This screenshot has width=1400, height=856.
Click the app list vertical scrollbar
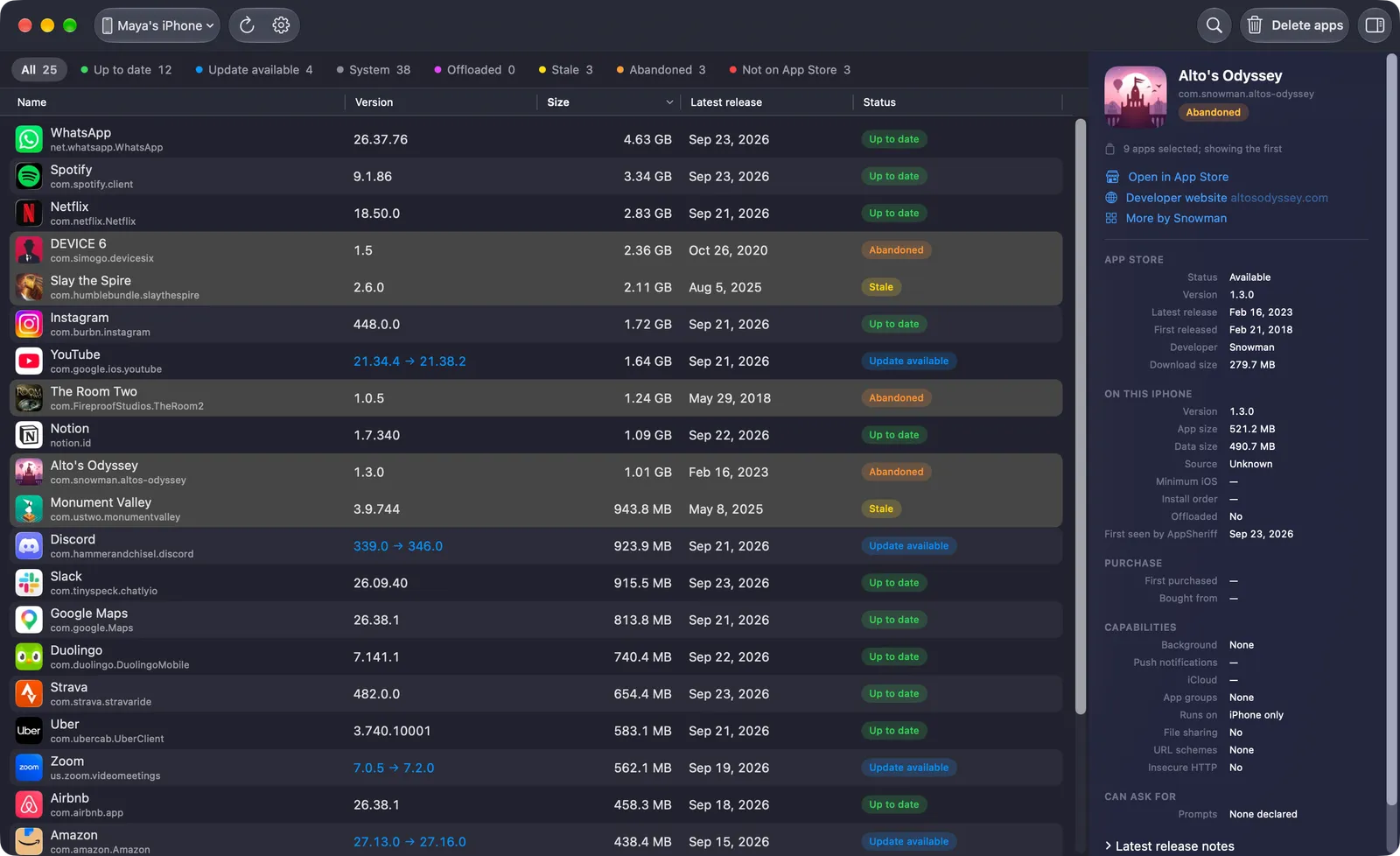(1081, 416)
